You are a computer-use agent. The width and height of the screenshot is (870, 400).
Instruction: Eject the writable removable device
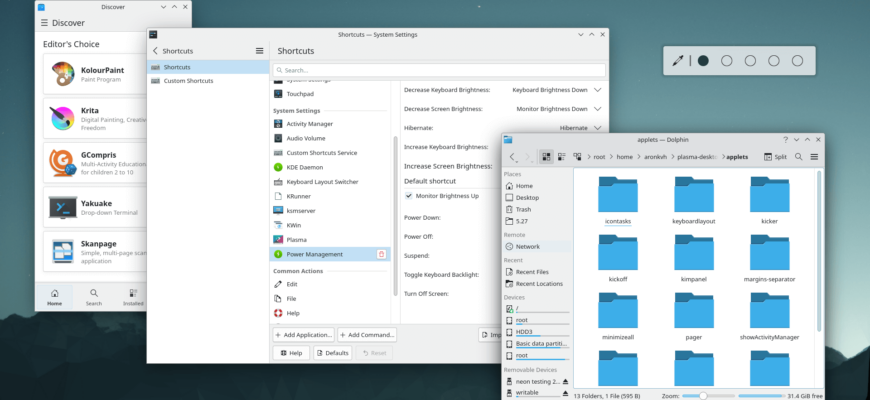point(565,393)
